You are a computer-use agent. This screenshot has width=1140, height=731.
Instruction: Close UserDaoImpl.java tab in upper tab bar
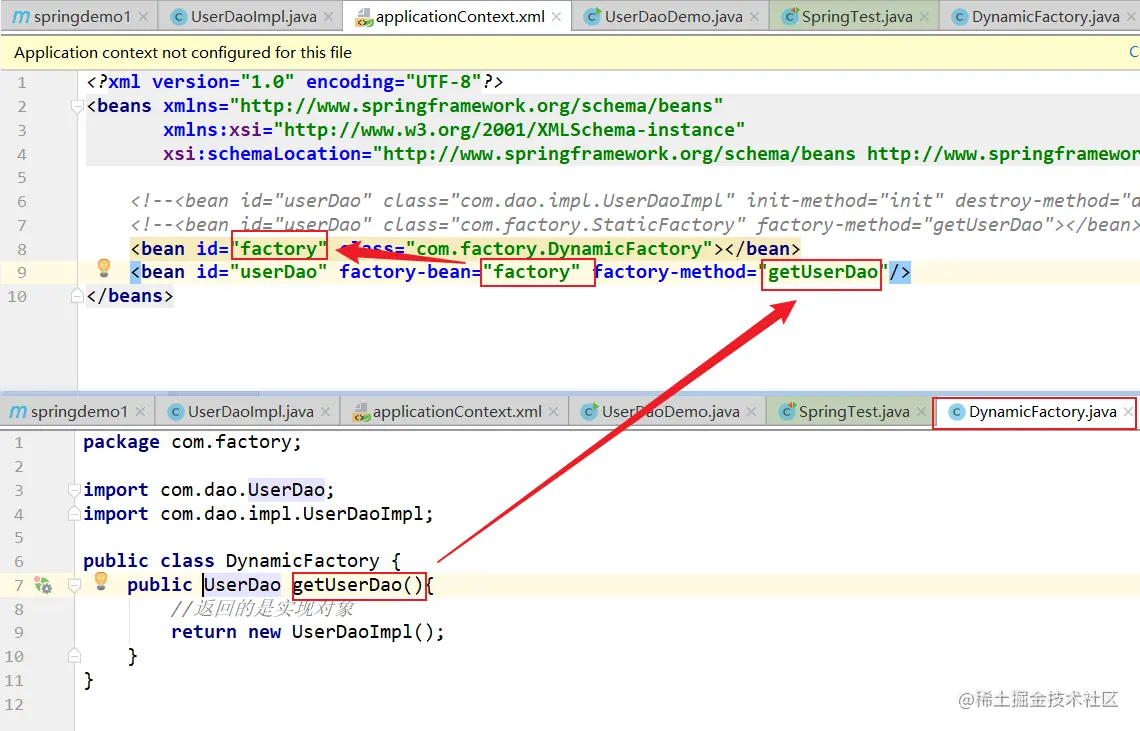coord(329,17)
